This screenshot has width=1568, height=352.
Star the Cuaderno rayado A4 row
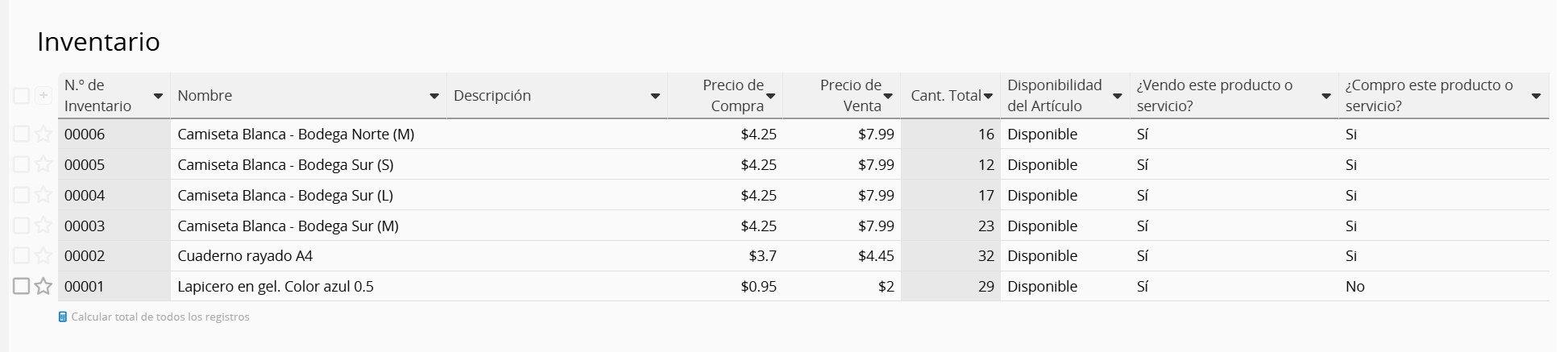44,256
